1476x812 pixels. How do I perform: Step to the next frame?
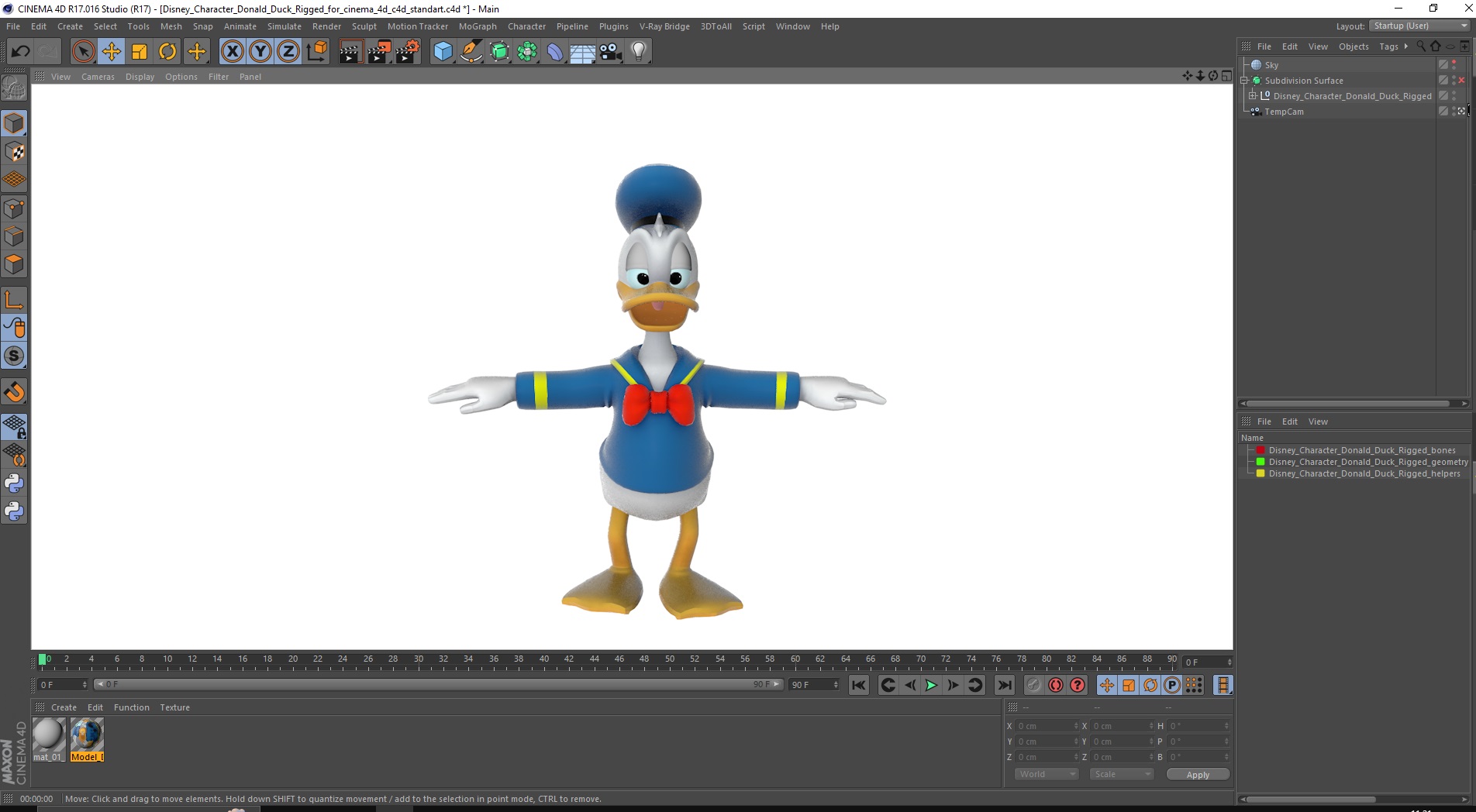pyautogui.click(x=953, y=685)
